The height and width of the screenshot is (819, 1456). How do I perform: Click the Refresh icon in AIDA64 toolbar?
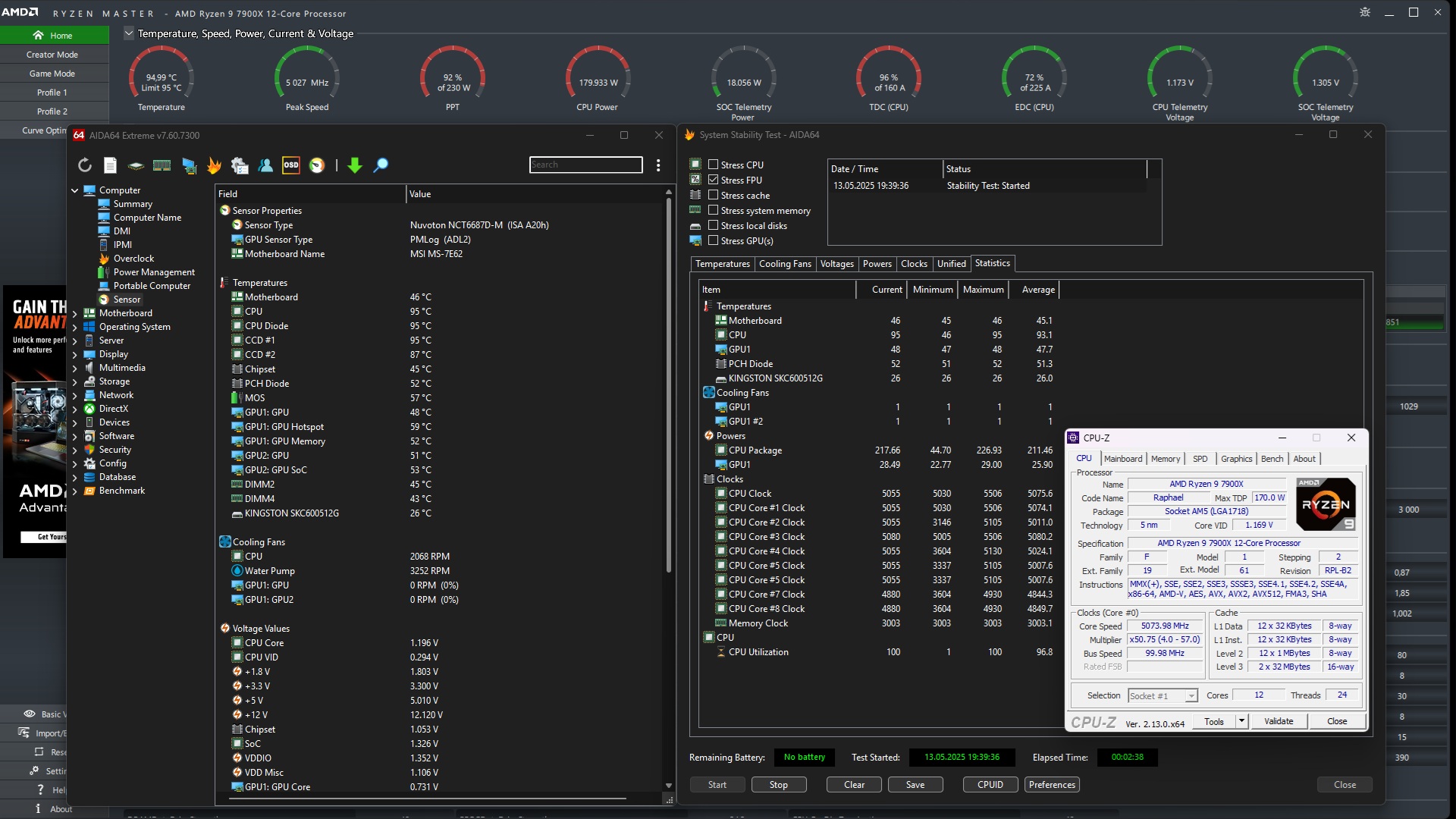click(x=85, y=165)
